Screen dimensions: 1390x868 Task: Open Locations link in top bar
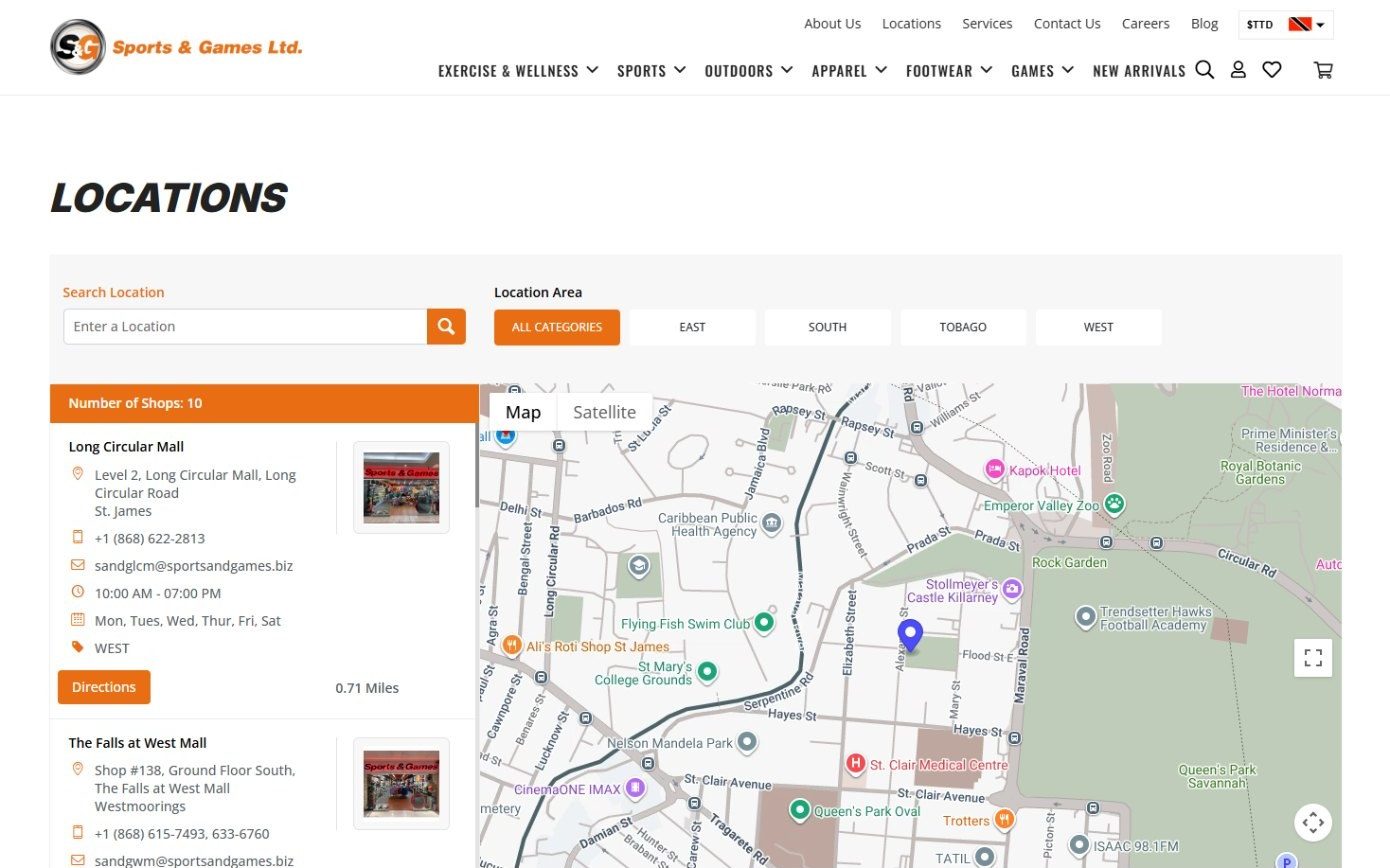pos(911,23)
